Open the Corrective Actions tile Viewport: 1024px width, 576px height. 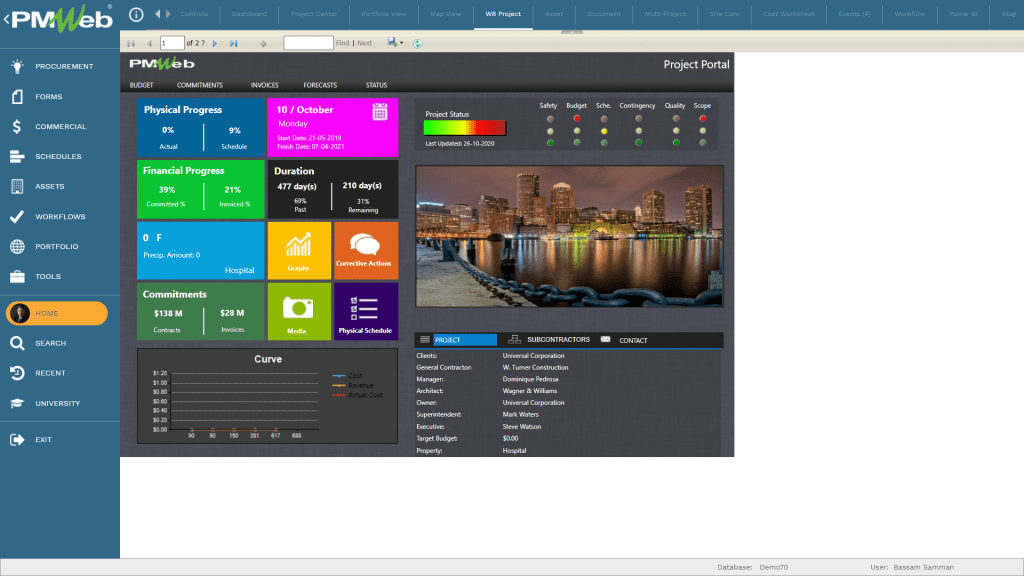tap(366, 251)
